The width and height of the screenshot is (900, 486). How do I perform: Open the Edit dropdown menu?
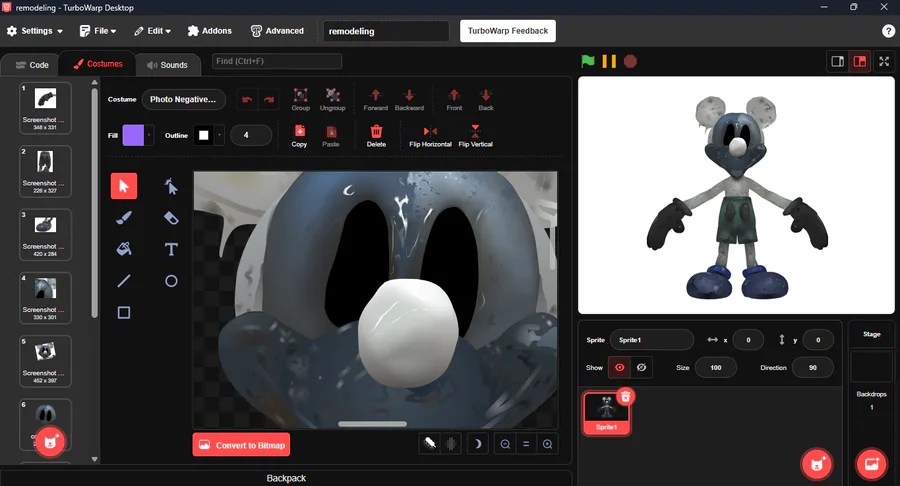pos(153,31)
